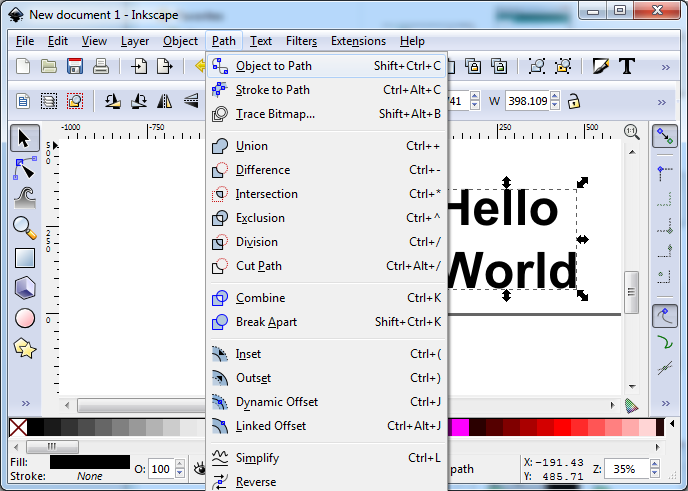Choose Simplify path entry
This screenshot has height=491, width=688.
(x=326, y=458)
